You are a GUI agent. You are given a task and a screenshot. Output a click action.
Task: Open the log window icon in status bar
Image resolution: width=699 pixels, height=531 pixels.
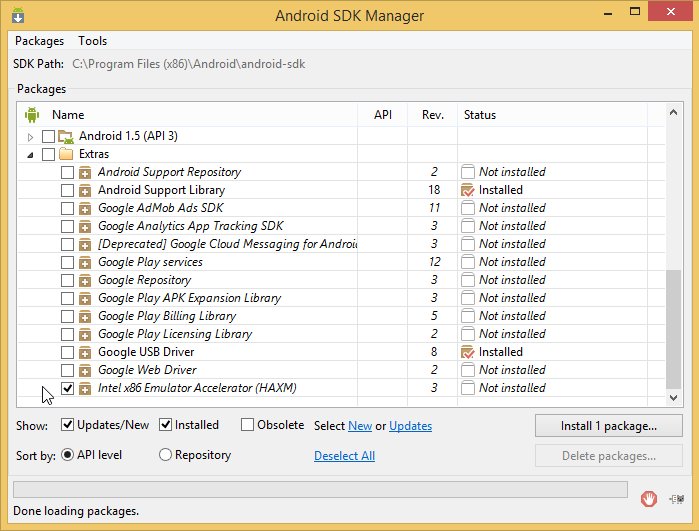click(x=677, y=499)
